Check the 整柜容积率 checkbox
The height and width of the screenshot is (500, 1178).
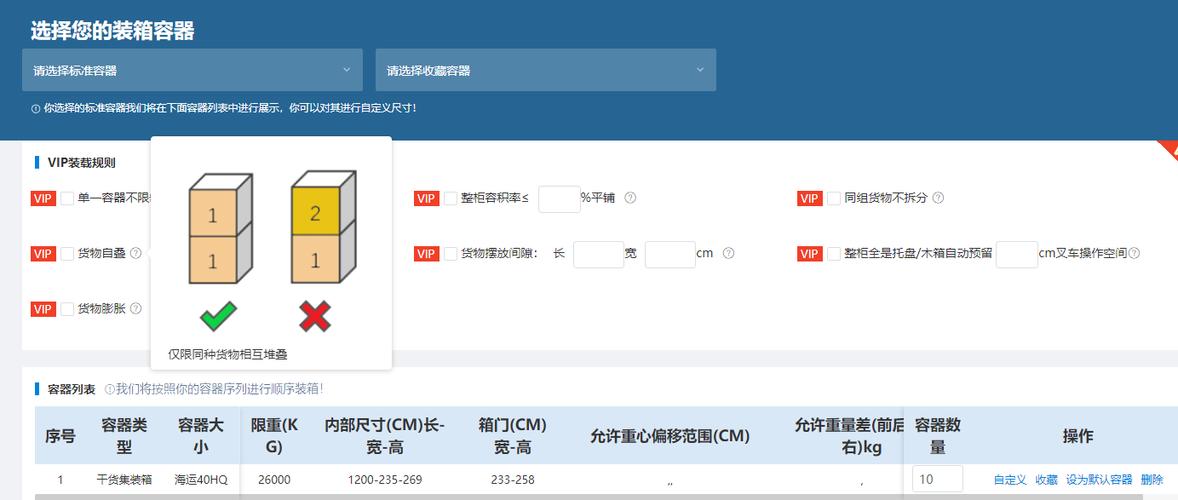(x=451, y=199)
